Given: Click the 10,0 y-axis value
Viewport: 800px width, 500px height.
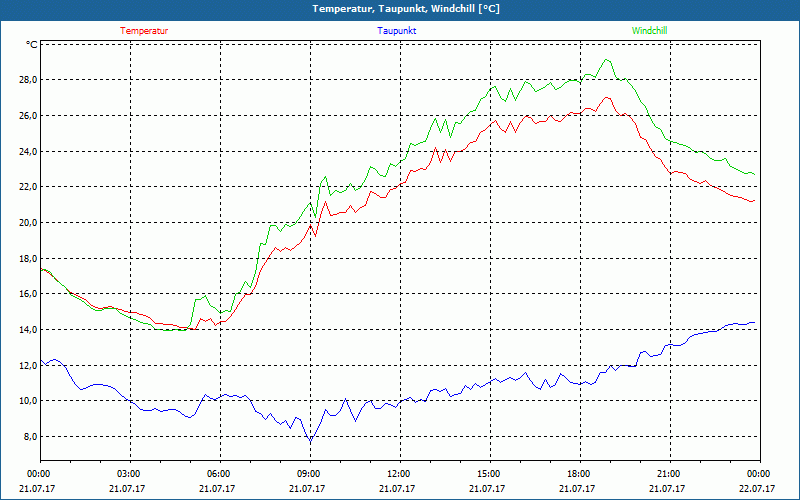Looking at the screenshot, I should [29, 401].
